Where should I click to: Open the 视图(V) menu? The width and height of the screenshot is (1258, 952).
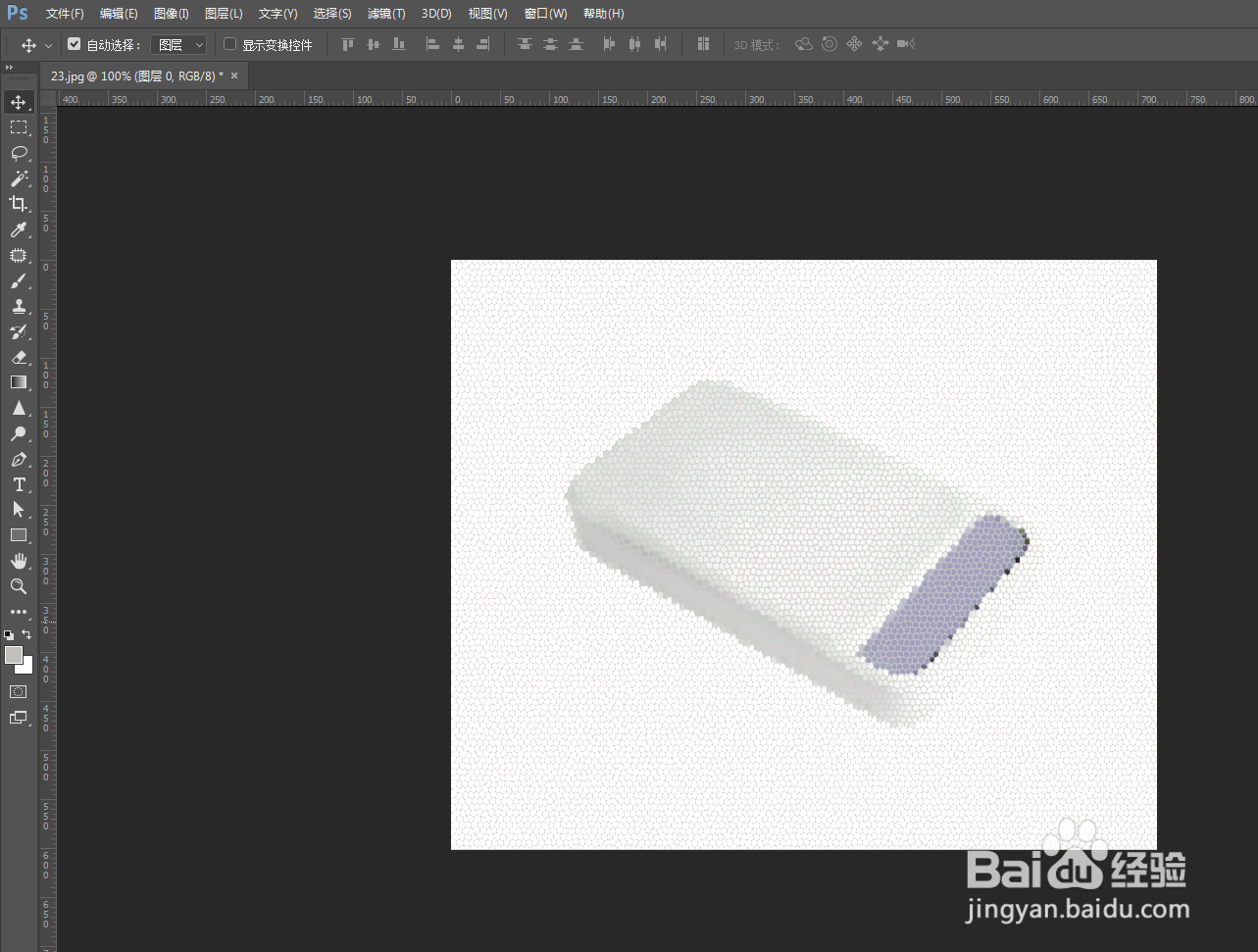coord(487,14)
